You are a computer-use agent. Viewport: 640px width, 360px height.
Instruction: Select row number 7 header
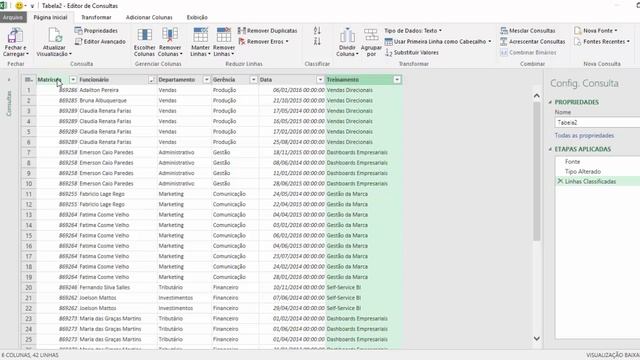coord(29,152)
